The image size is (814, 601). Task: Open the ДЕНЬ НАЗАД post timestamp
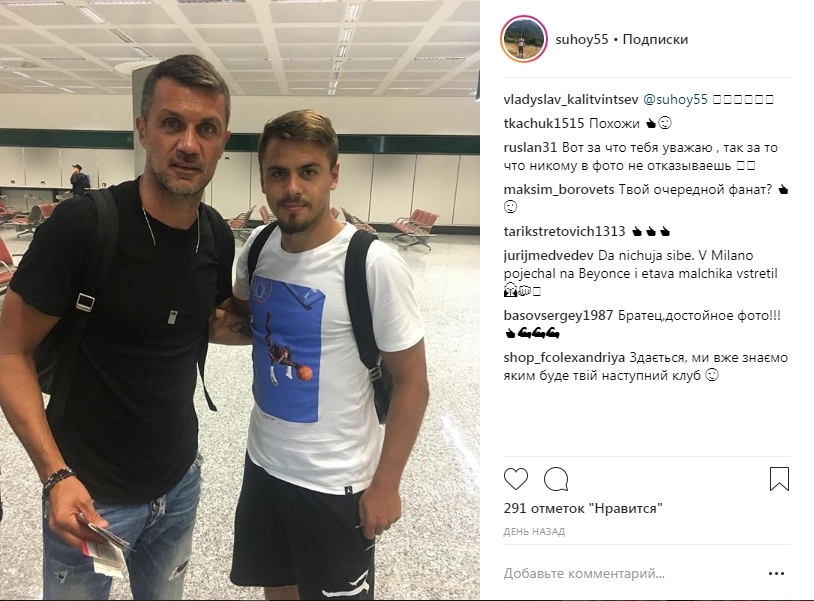click(534, 531)
